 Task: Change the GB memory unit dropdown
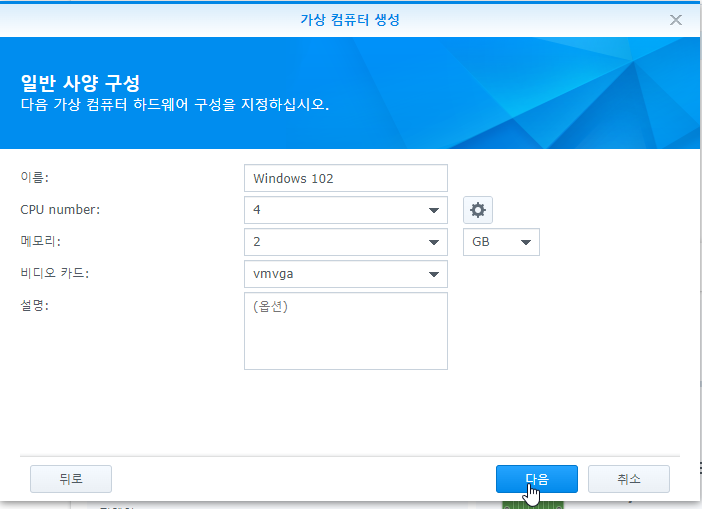pyautogui.click(x=501, y=242)
